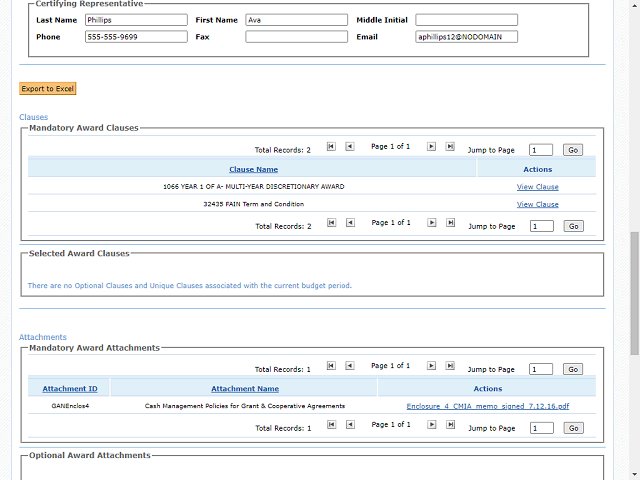The width and height of the screenshot is (640, 480).
Task: Sort by the Clause Name column header
Action: click(253, 169)
